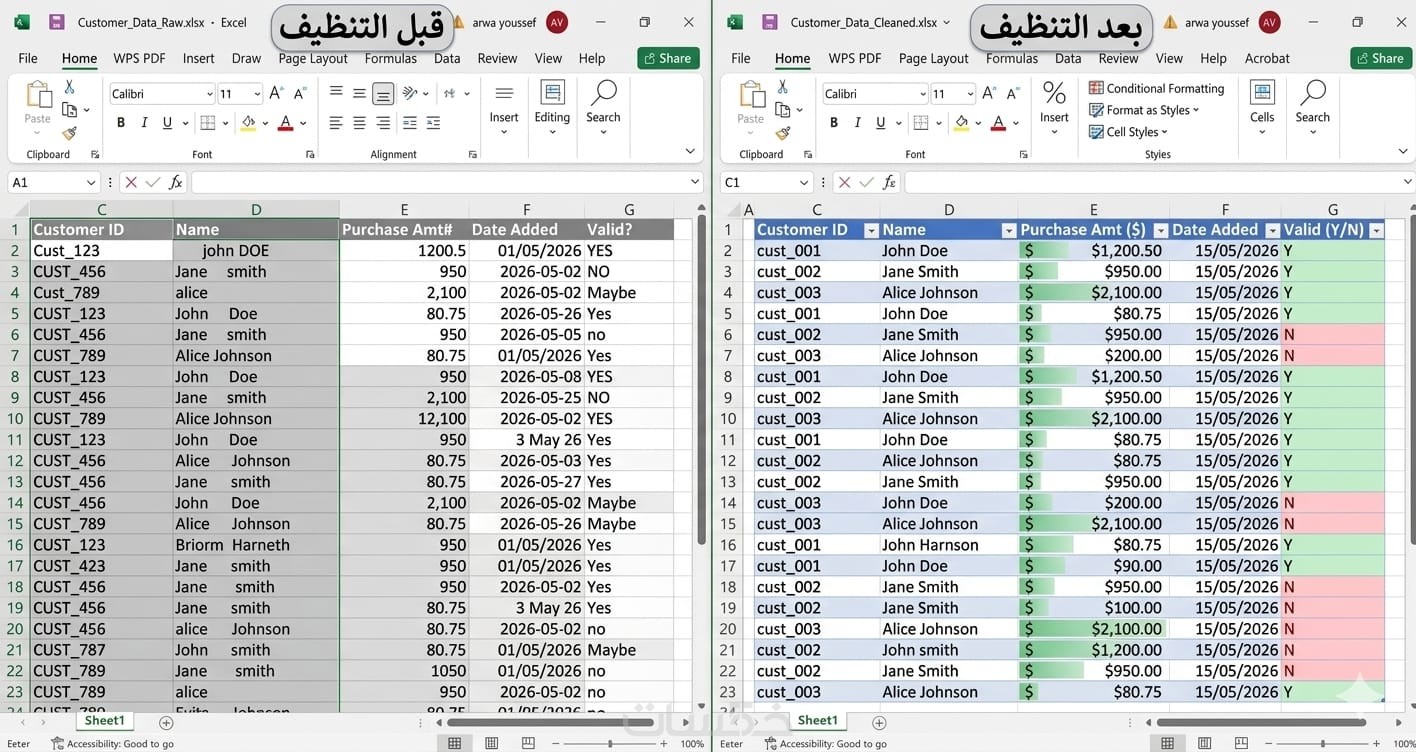Open the Review tab in the Cleaned window

1118,58
